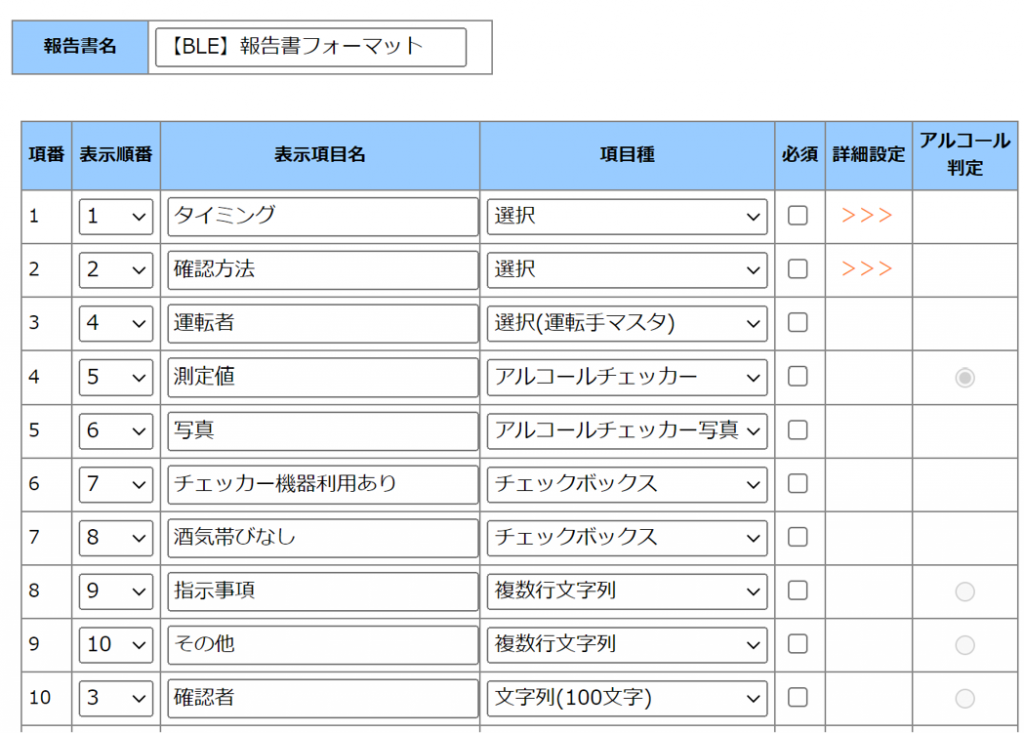Check the required box for 運転者
This screenshot has width=1024, height=733.
click(798, 323)
